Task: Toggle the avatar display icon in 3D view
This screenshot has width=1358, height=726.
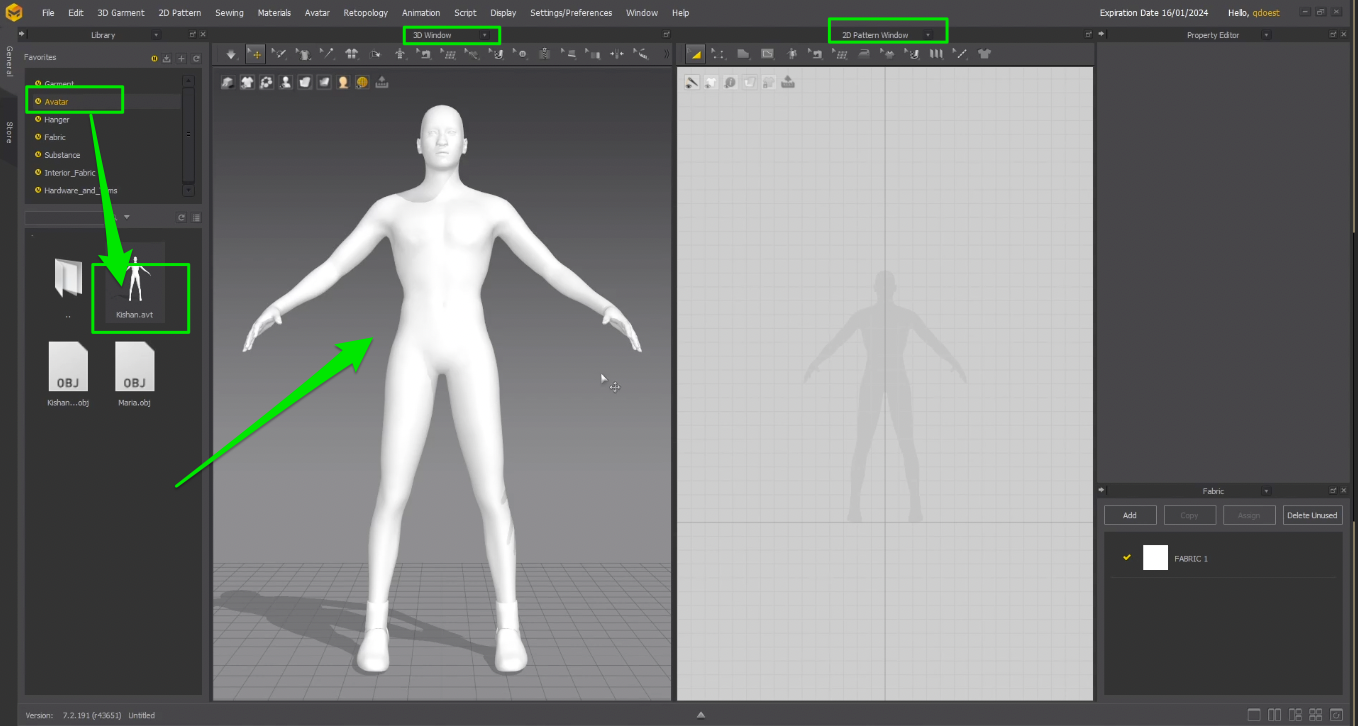Action: point(285,82)
